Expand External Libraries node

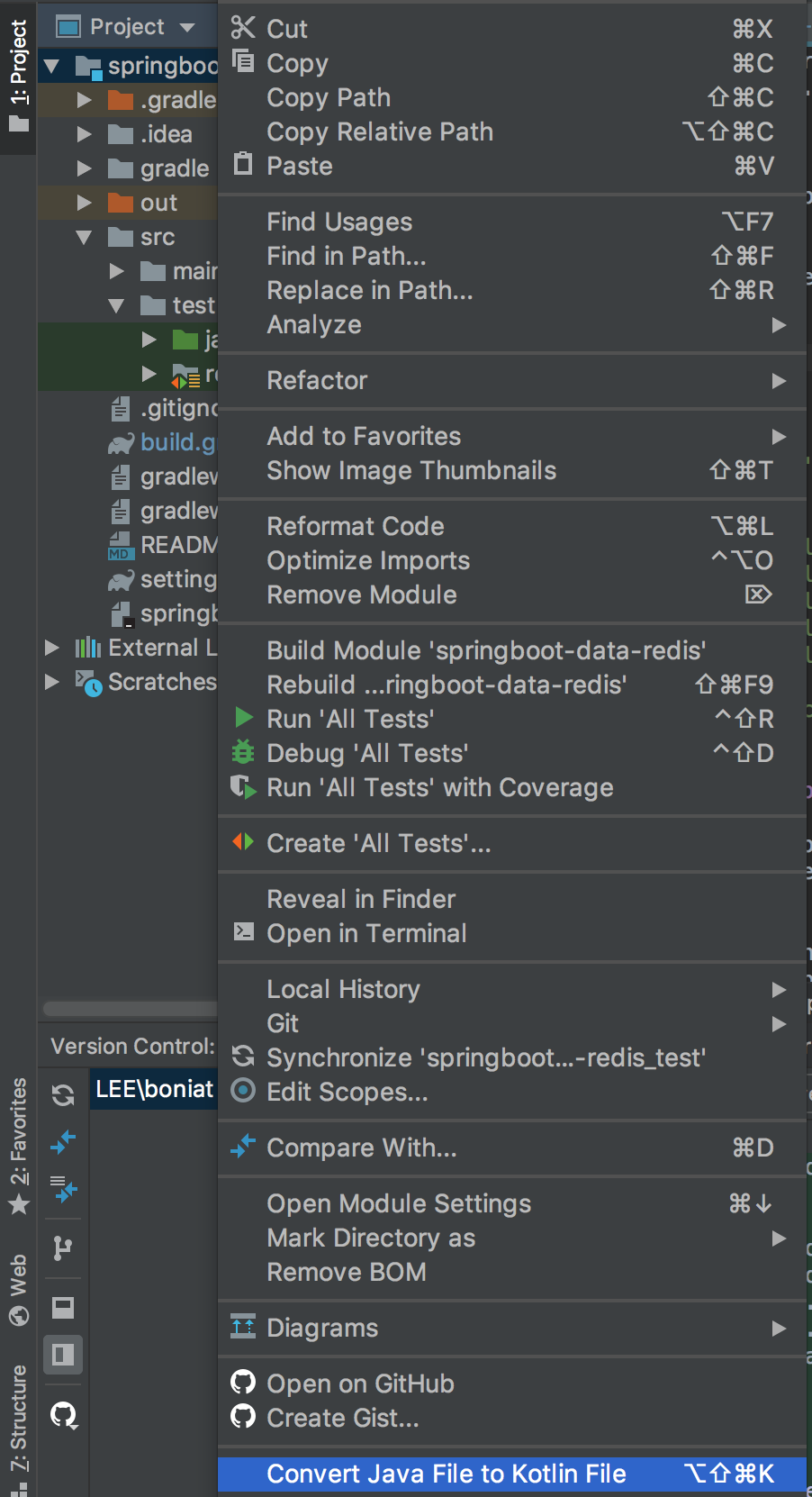coord(52,648)
